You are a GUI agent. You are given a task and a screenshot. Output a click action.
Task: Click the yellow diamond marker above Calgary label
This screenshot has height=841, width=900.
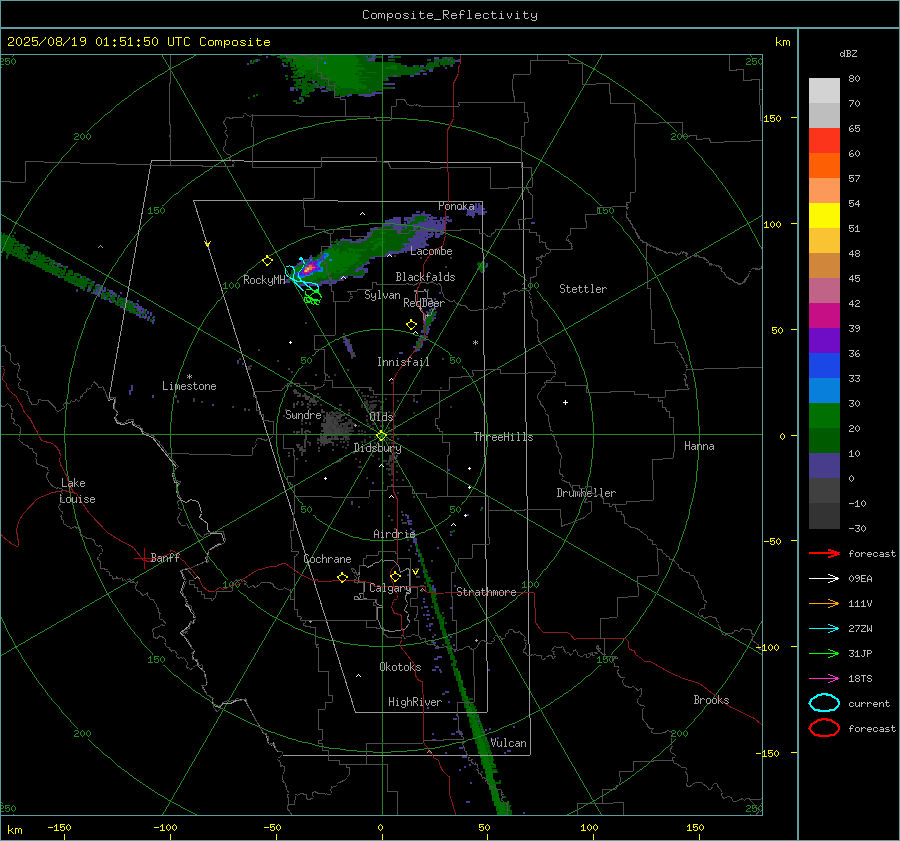[x=395, y=576]
